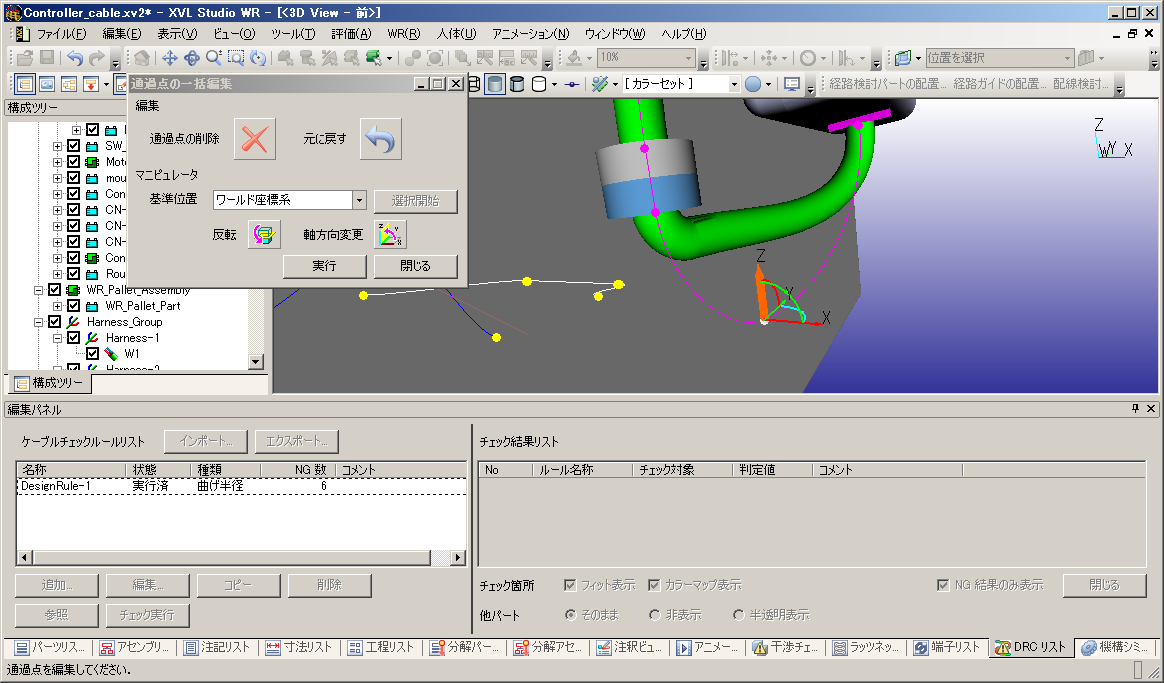Toggle the フィット表示 checkbox
The image size is (1164, 683).
tap(570, 585)
